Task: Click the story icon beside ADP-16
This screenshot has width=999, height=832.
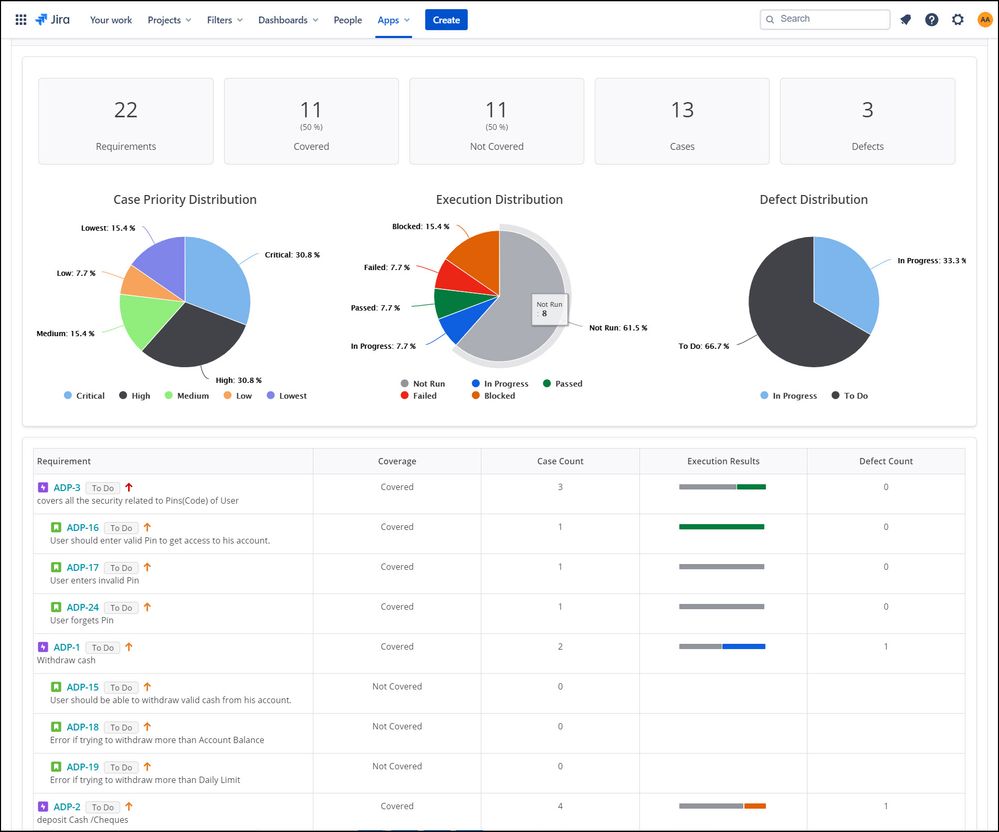Action: 56,527
